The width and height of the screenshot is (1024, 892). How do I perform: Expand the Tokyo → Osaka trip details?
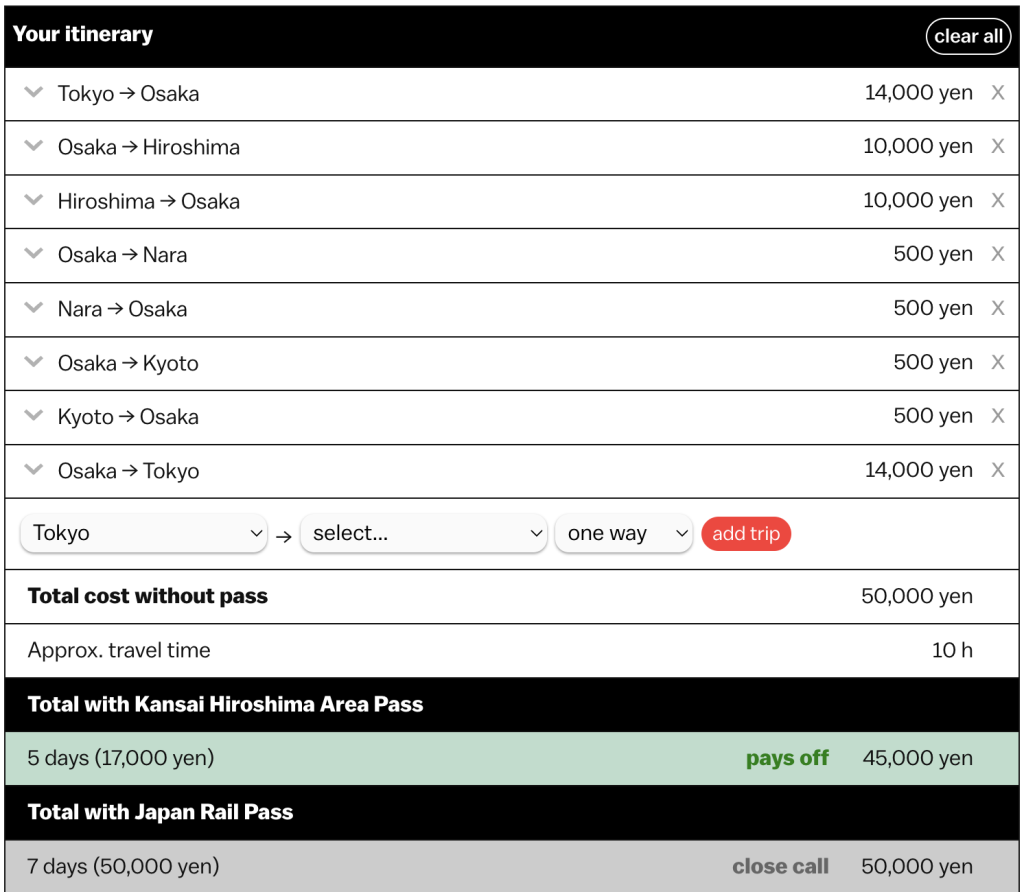(34, 93)
